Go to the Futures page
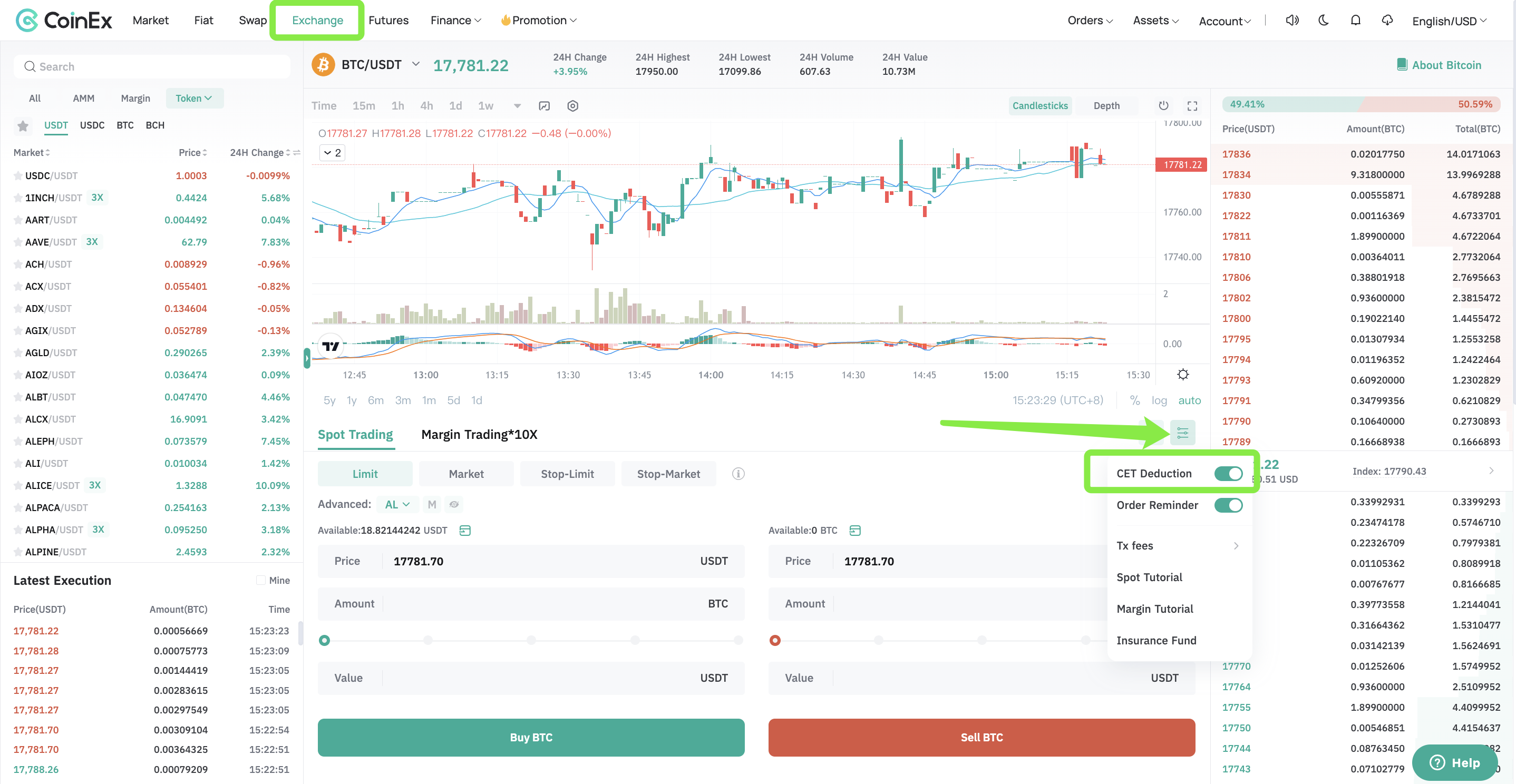Image resolution: width=1516 pixels, height=784 pixels. [x=388, y=21]
